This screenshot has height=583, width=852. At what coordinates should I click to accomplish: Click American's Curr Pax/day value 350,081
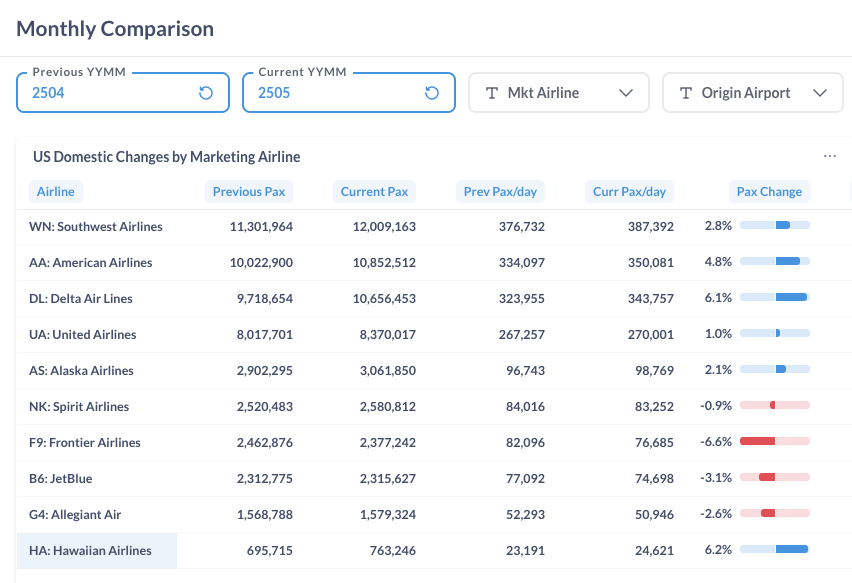tap(651, 262)
